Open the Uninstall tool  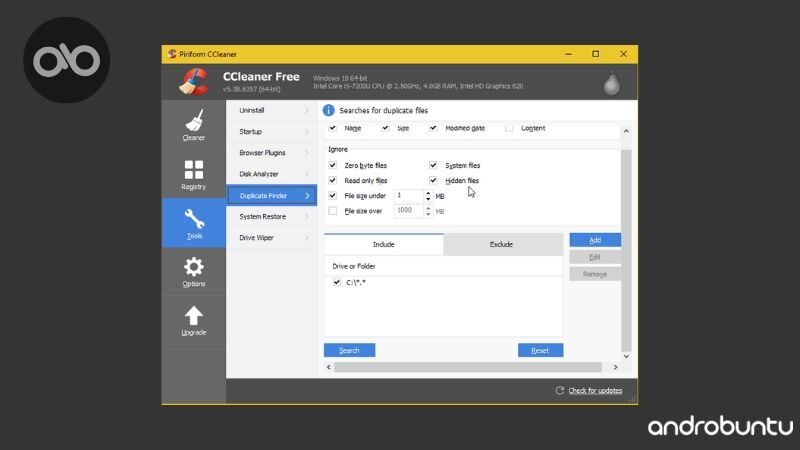click(x=271, y=110)
